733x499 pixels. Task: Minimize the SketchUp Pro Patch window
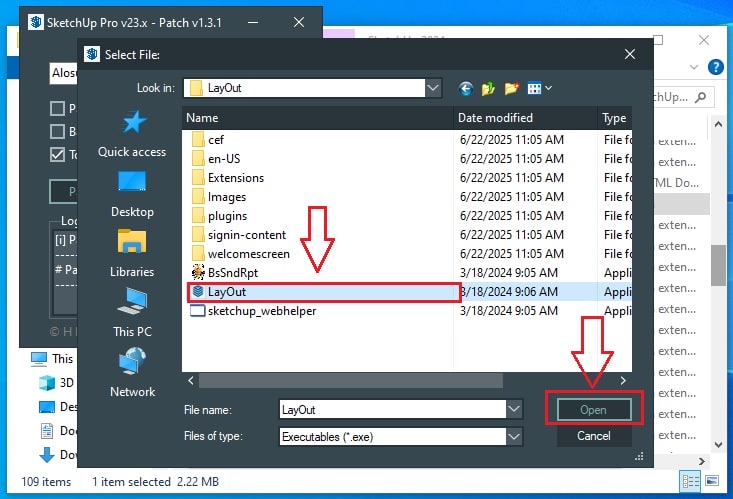253,22
